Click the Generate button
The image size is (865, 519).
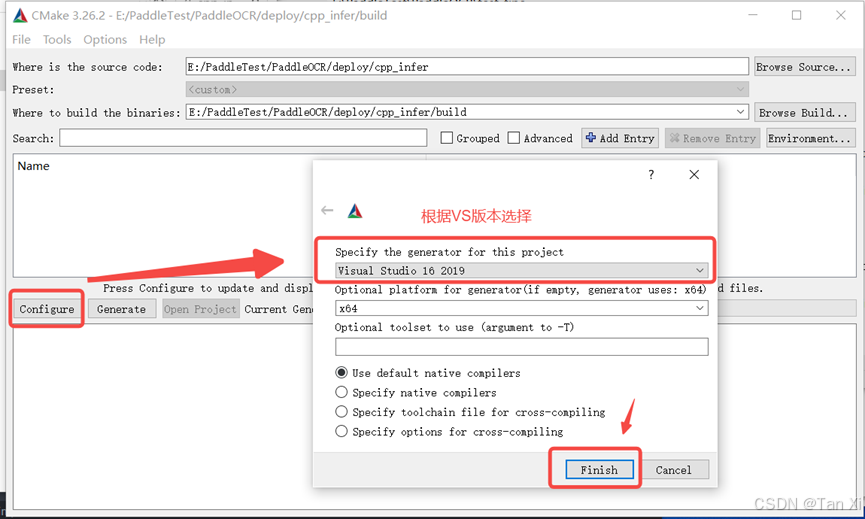121,309
